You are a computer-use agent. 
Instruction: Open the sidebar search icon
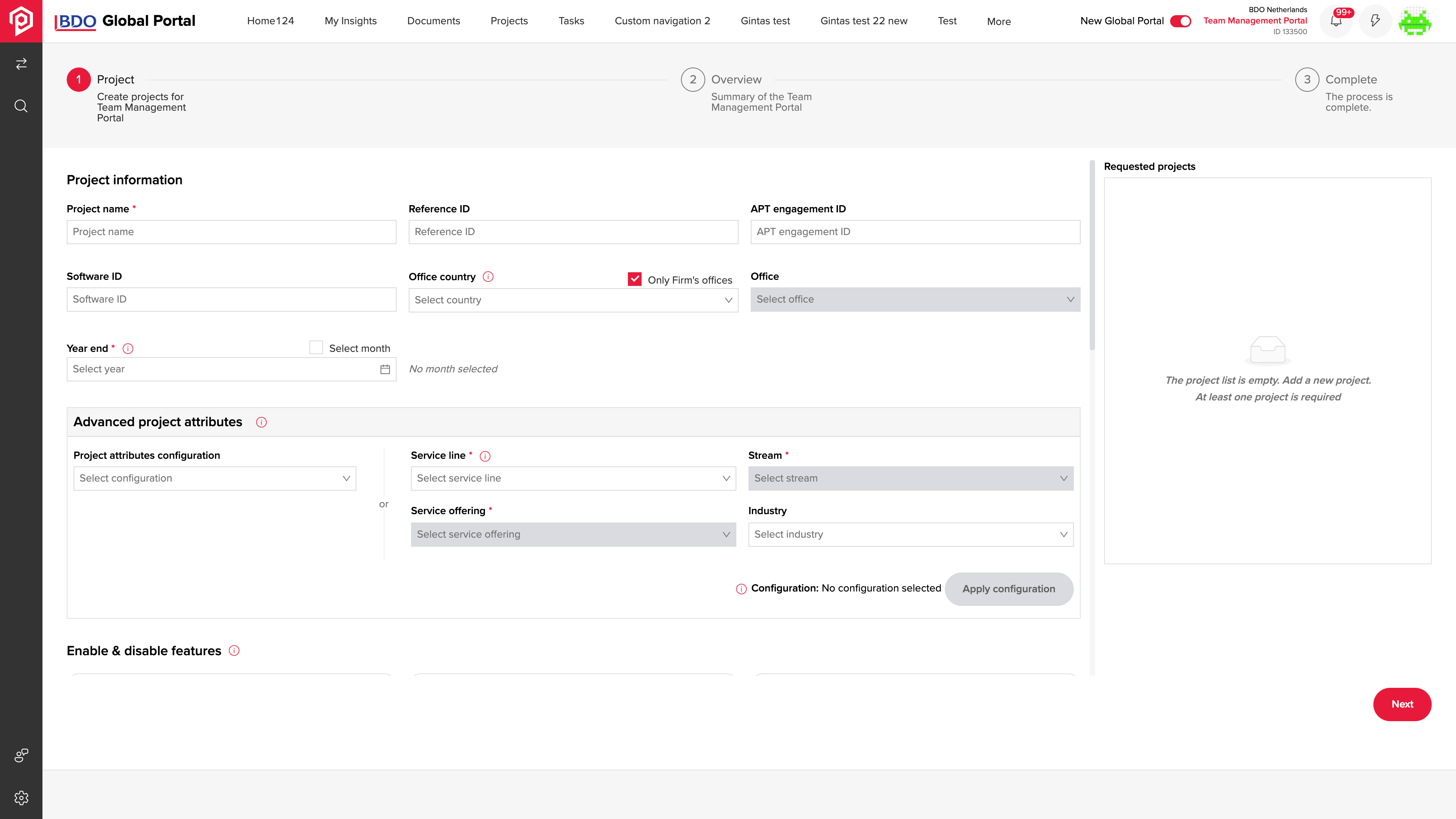21,106
